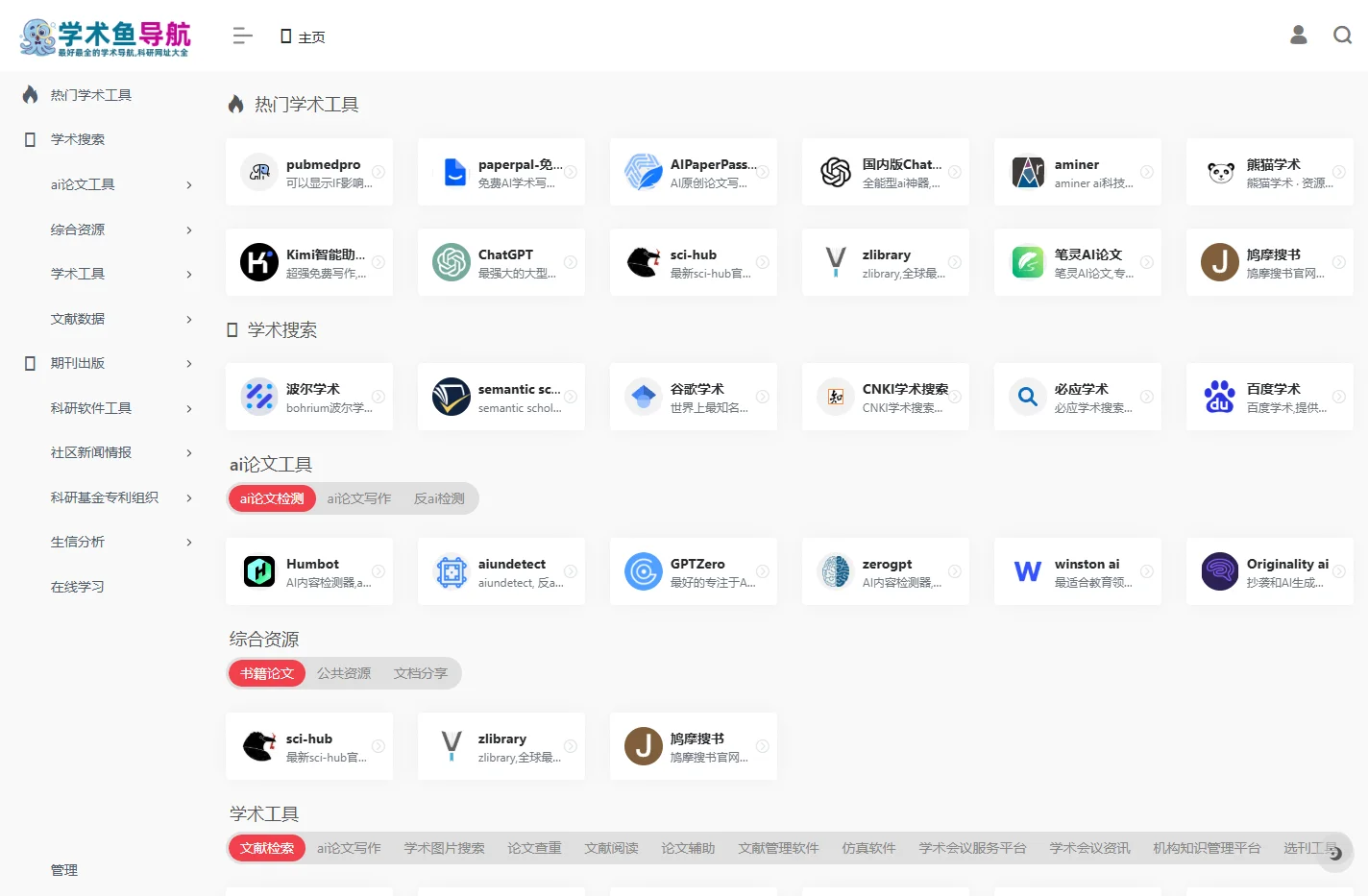The width and height of the screenshot is (1368, 896).
Task: Open the 鸠摩搜书 card in 热门学术工具
Action: coord(1270,262)
